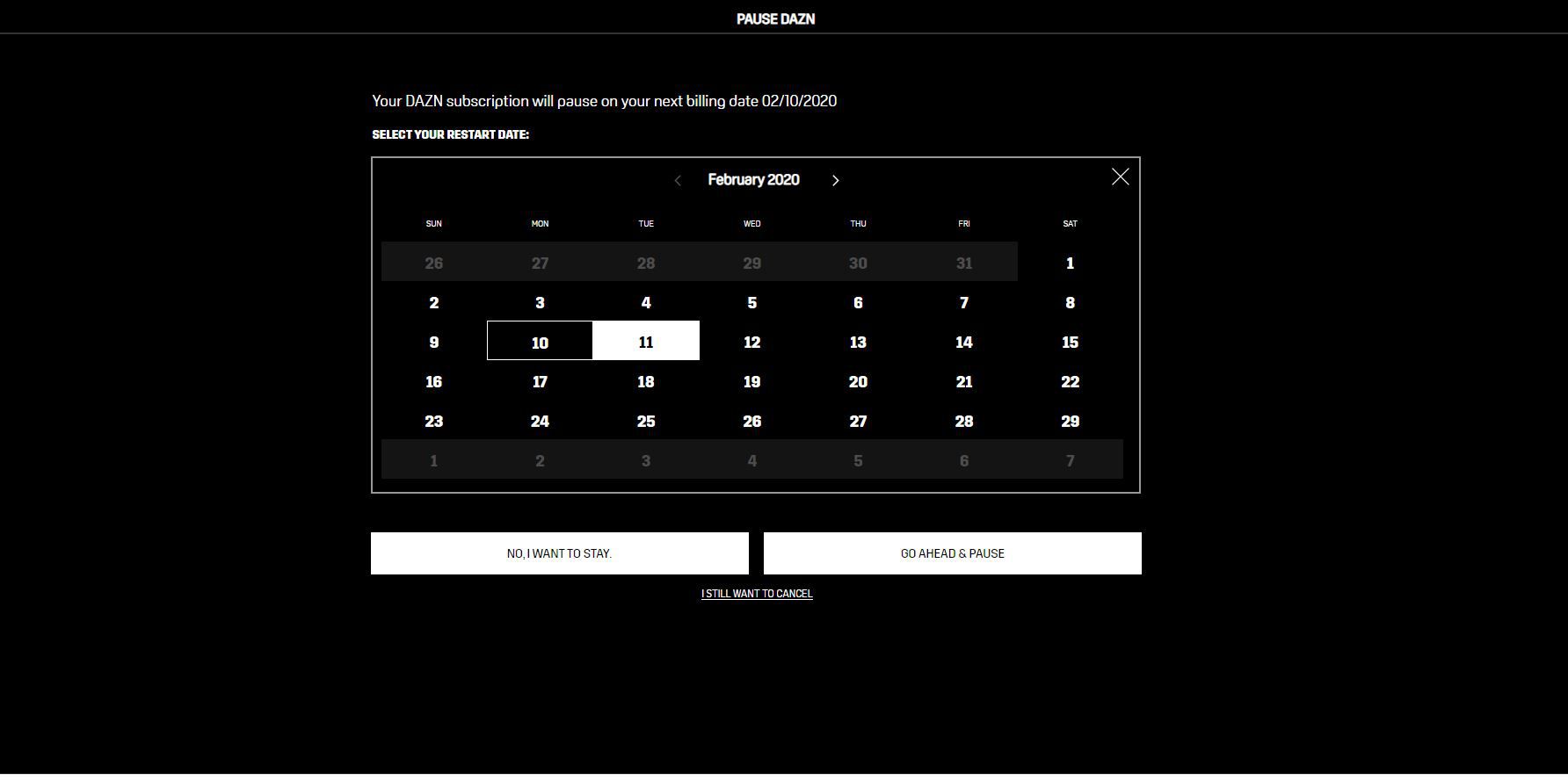Pick February 6 in the calendar

click(858, 301)
